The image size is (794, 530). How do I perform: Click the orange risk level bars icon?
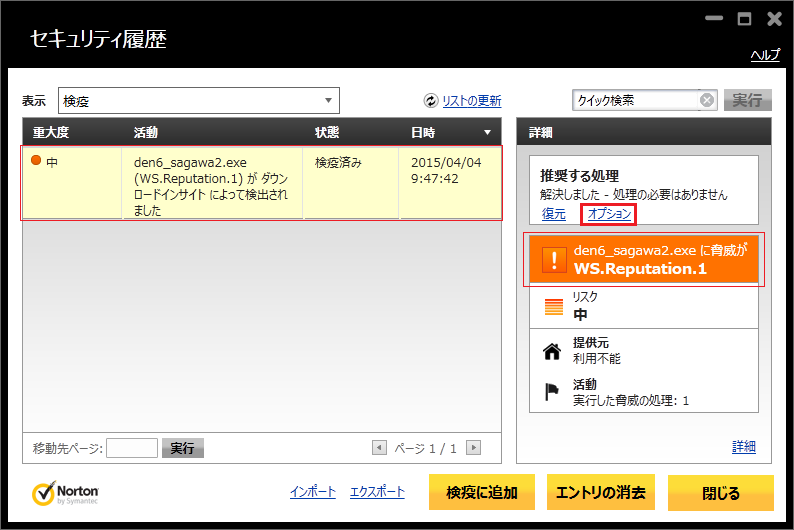[x=553, y=307]
